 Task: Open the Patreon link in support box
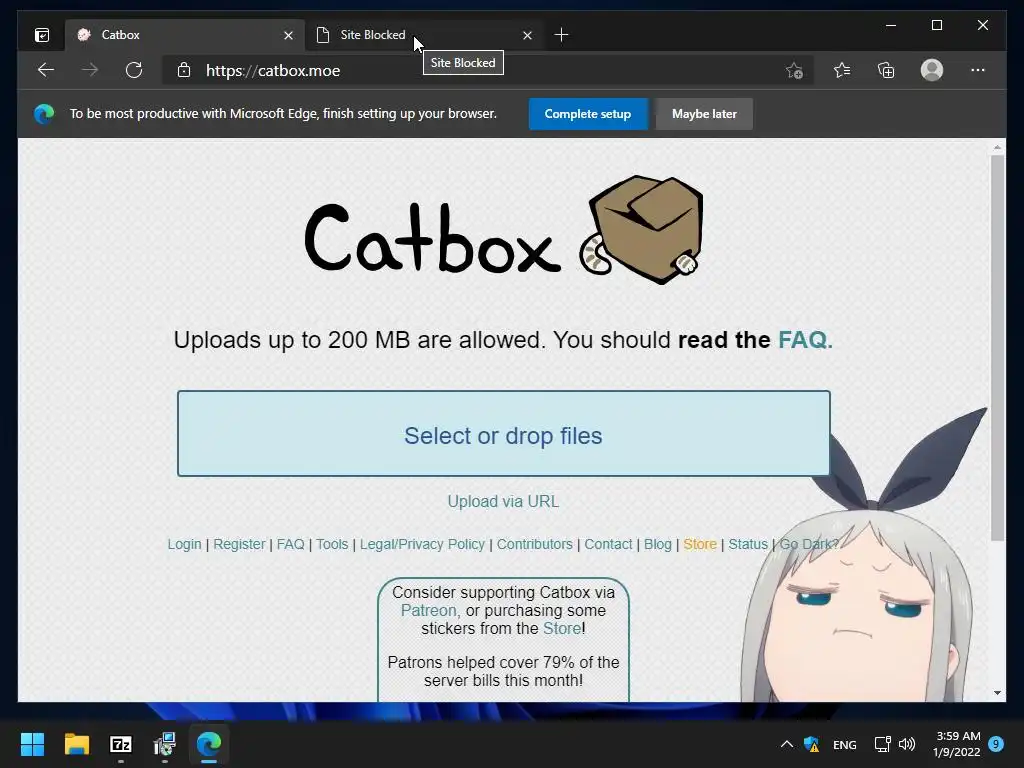(430, 611)
